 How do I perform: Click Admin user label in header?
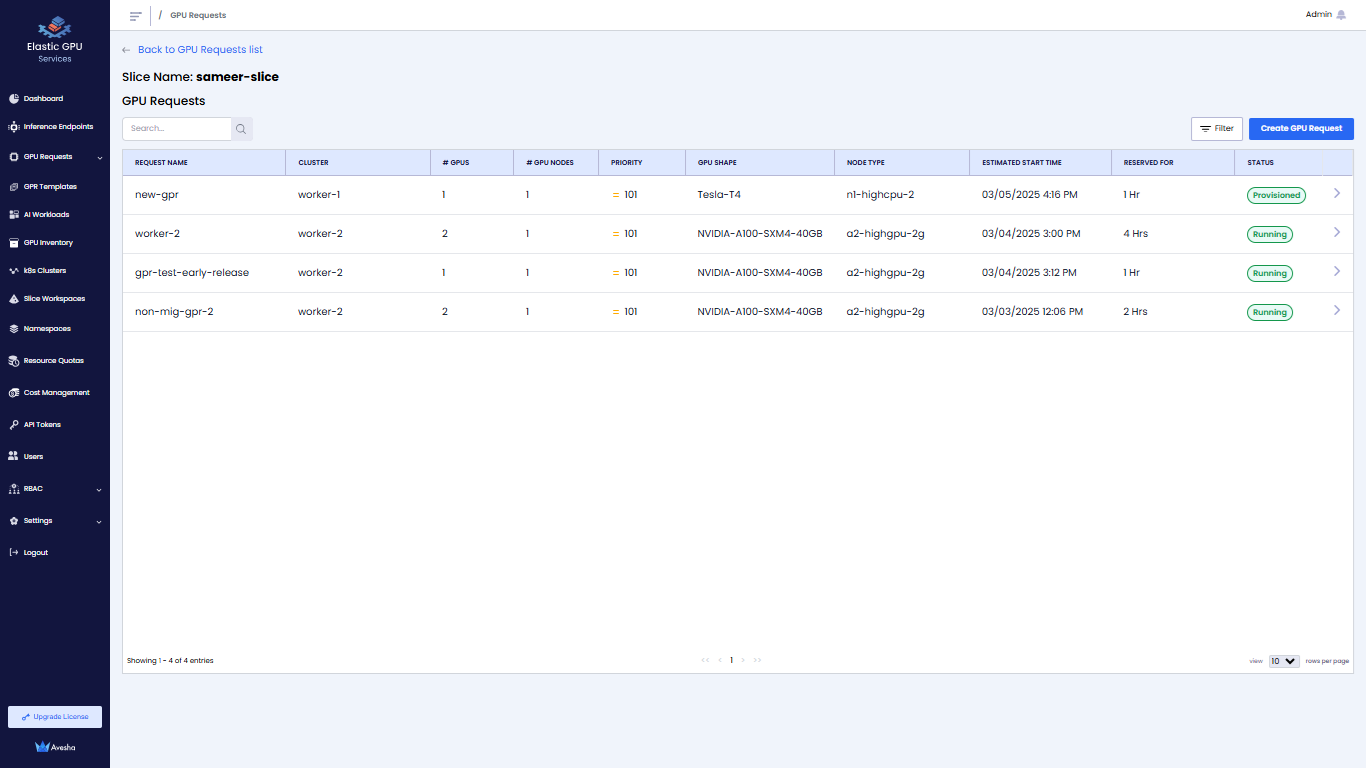tap(1319, 15)
